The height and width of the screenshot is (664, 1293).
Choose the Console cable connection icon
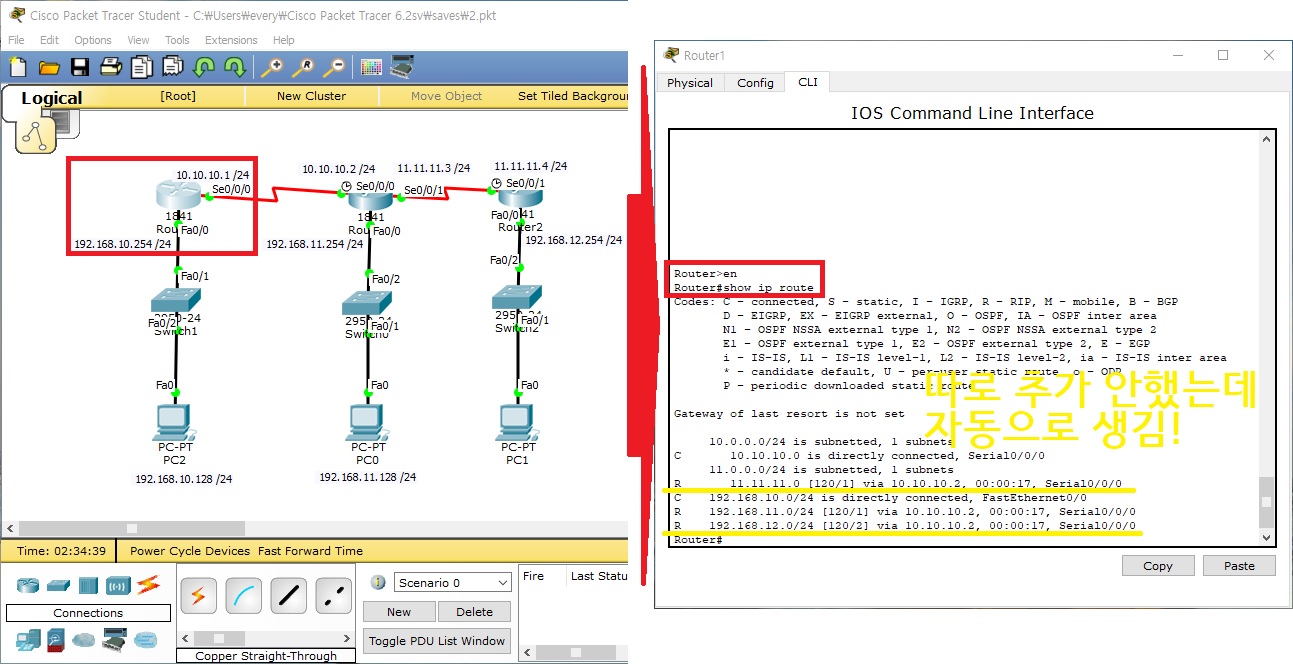(x=243, y=596)
